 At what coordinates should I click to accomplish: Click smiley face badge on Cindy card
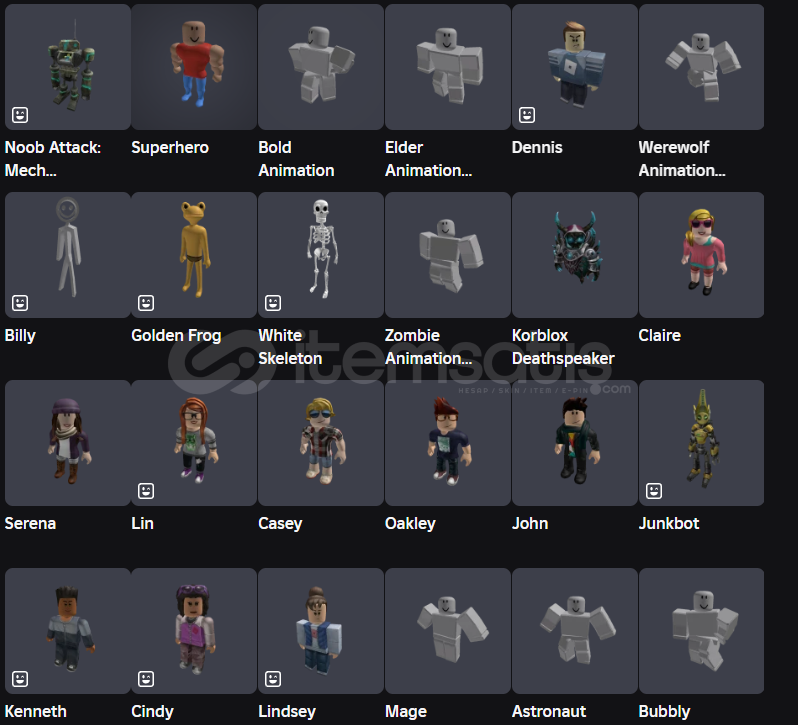click(146, 679)
